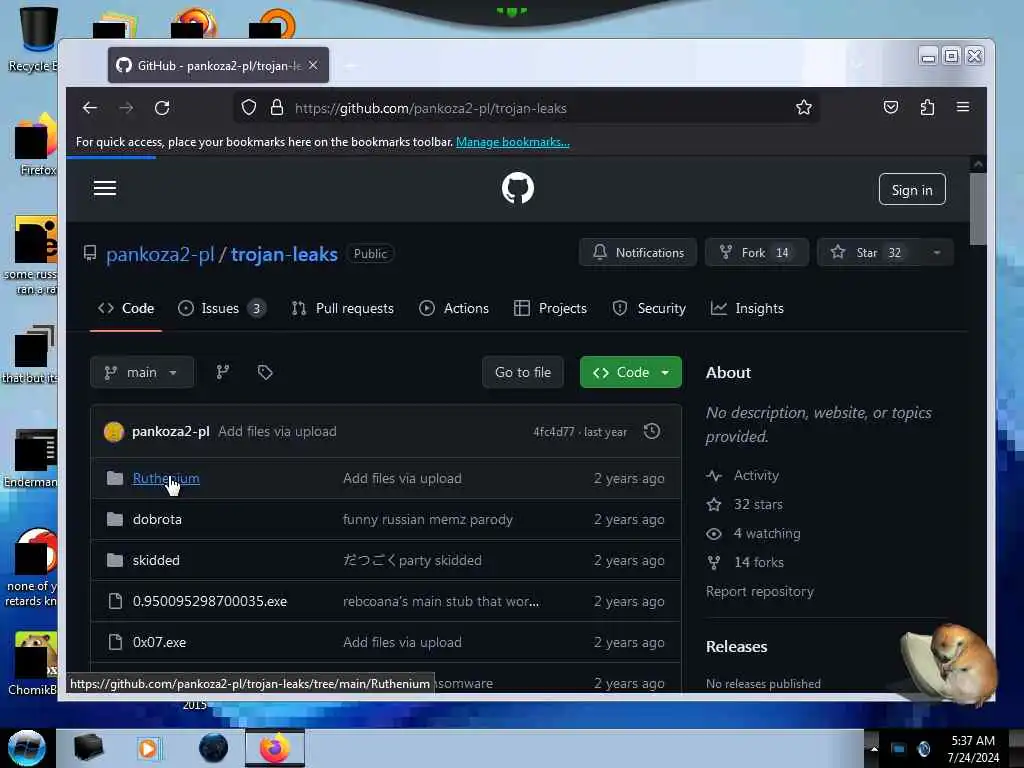This screenshot has height=768, width=1024.
Task: Reload the page with the refresh icon
Action: pyautogui.click(x=162, y=108)
